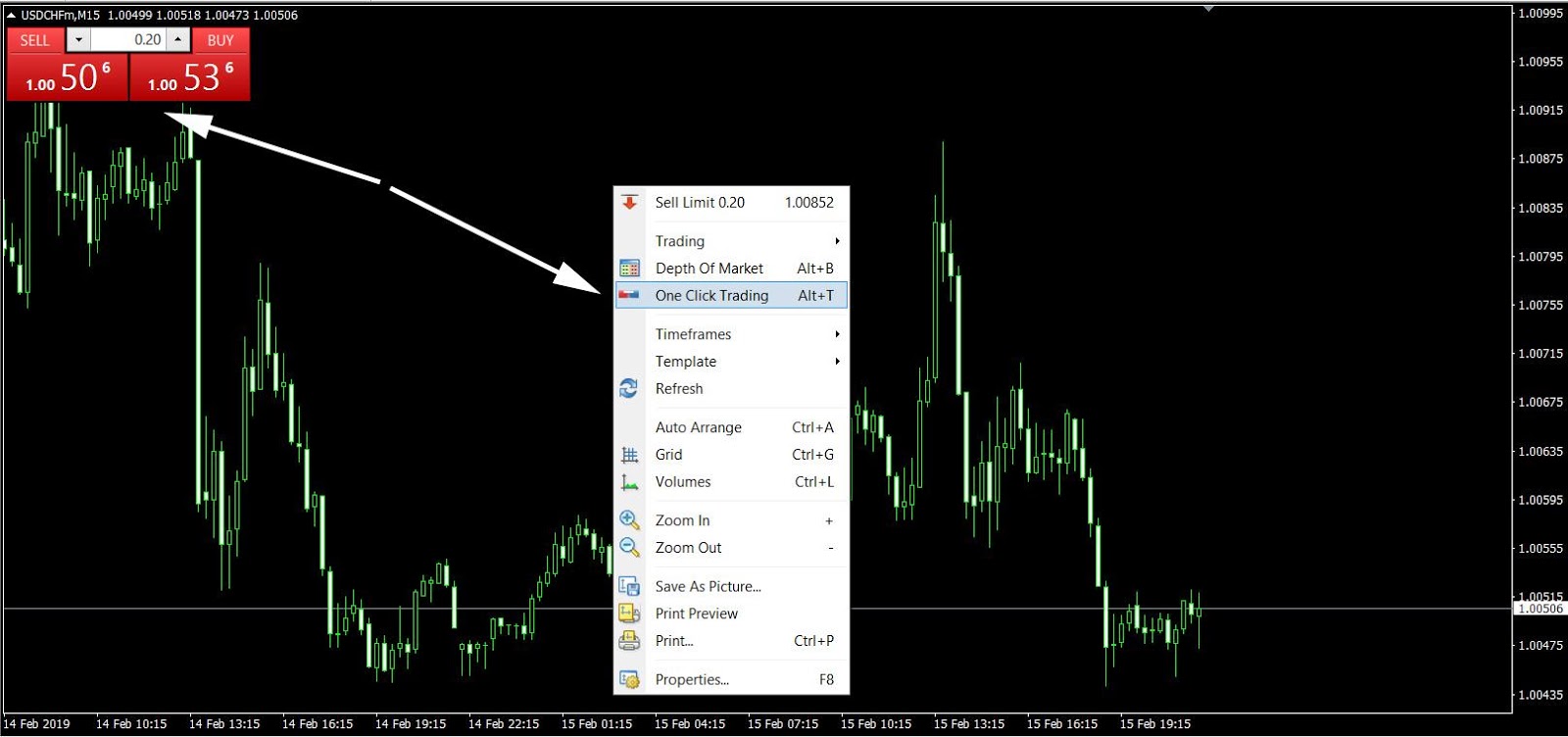Click the Volumes chart icon
The height and width of the screenshot is (737, 1568).
(629, 482)
